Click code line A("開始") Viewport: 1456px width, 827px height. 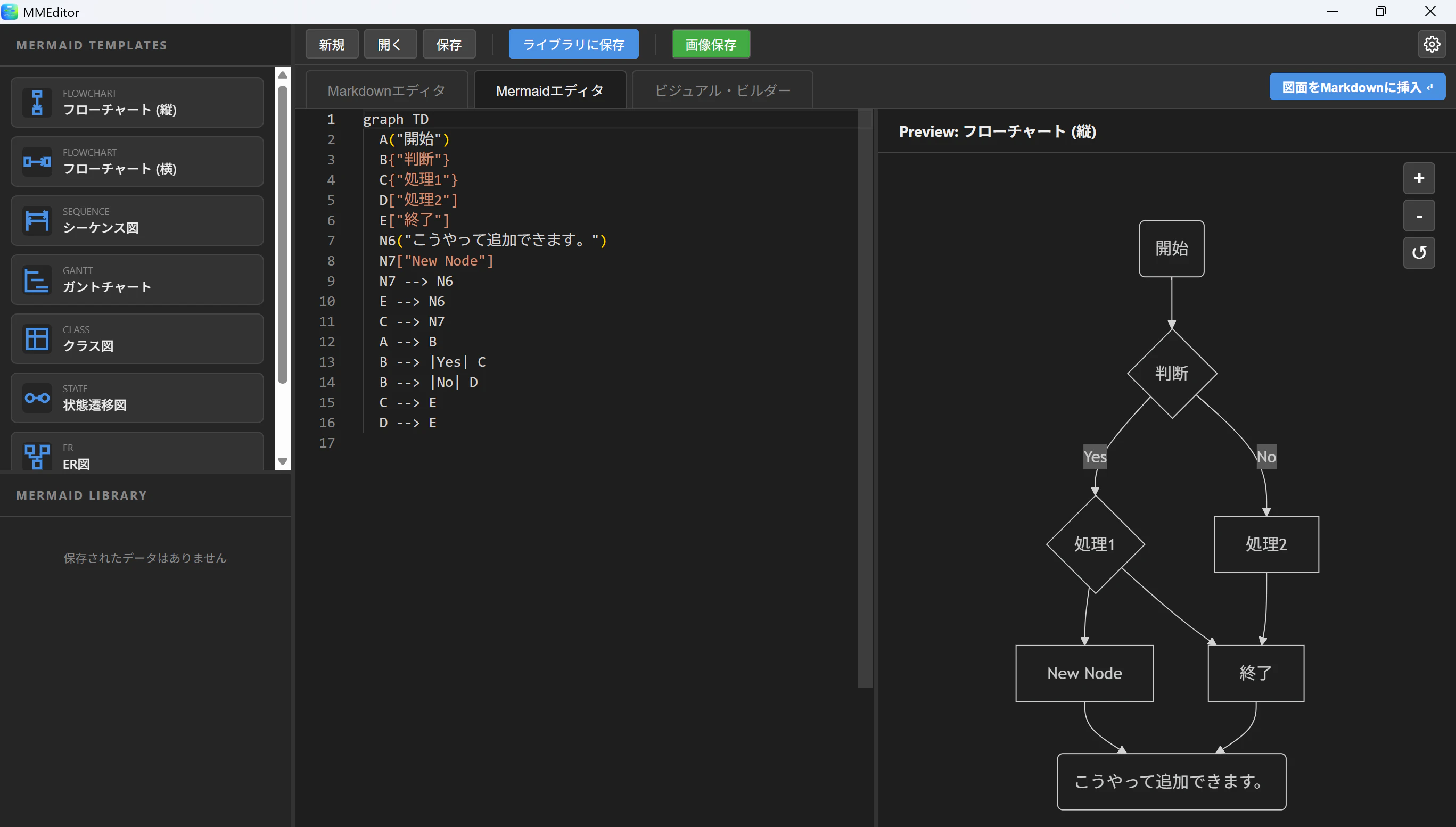(x=415, y=140)
